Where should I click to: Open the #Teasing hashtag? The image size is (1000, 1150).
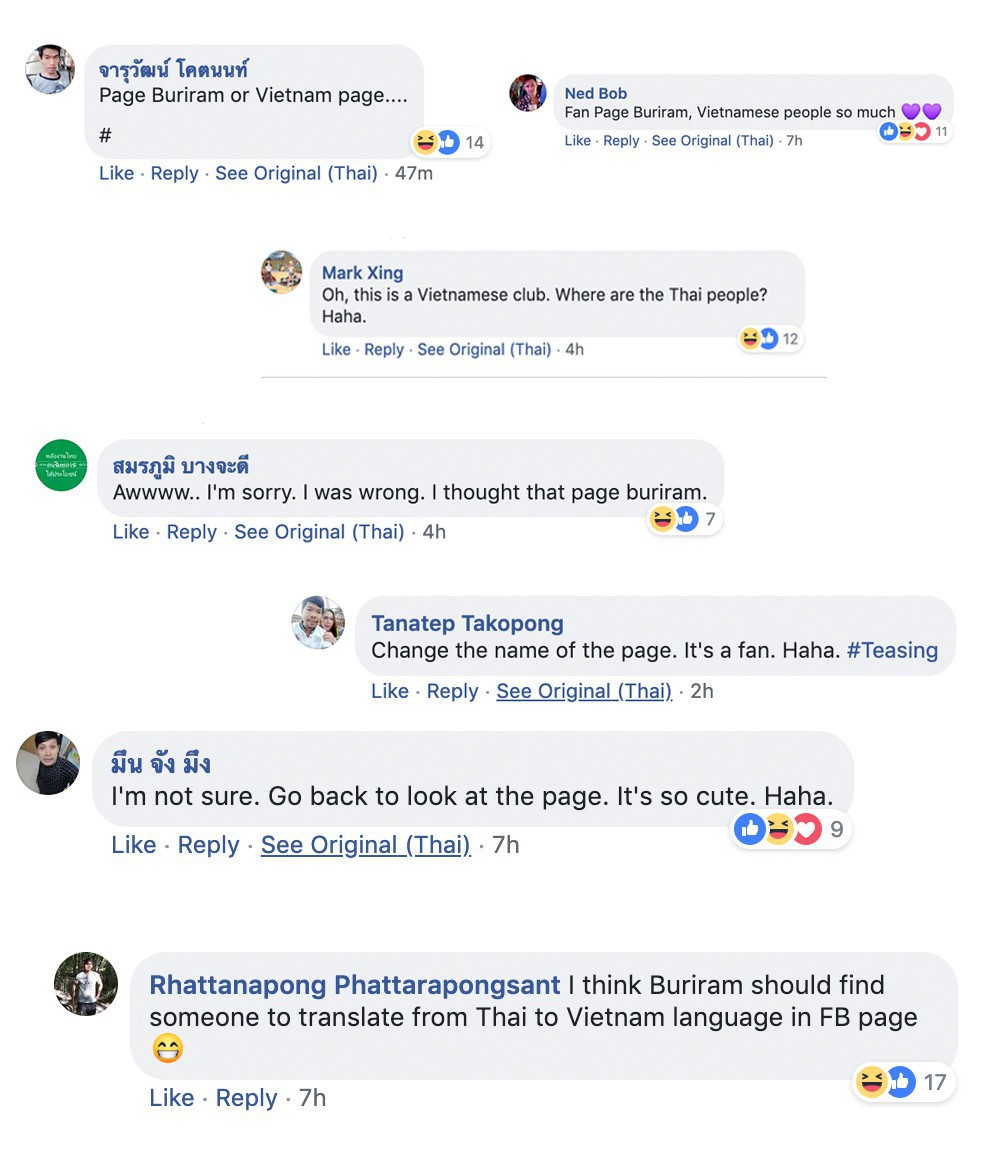(892, 650)
